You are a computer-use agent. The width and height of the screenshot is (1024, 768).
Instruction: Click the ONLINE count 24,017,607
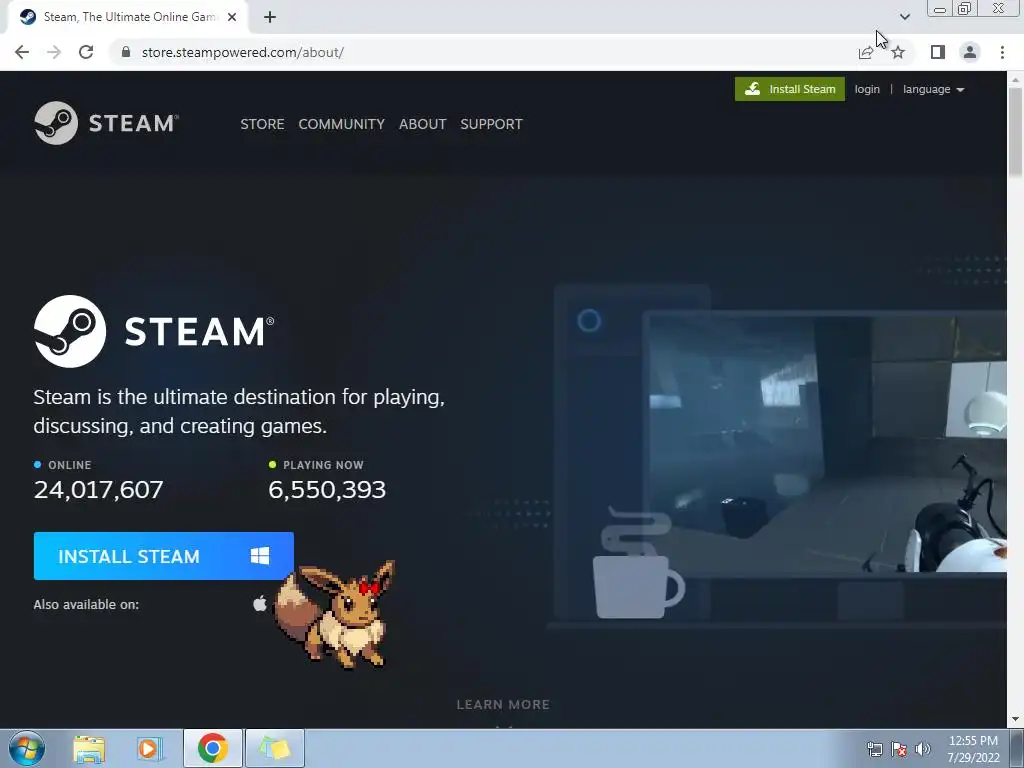pyautogui.click(x=99, y=489)
